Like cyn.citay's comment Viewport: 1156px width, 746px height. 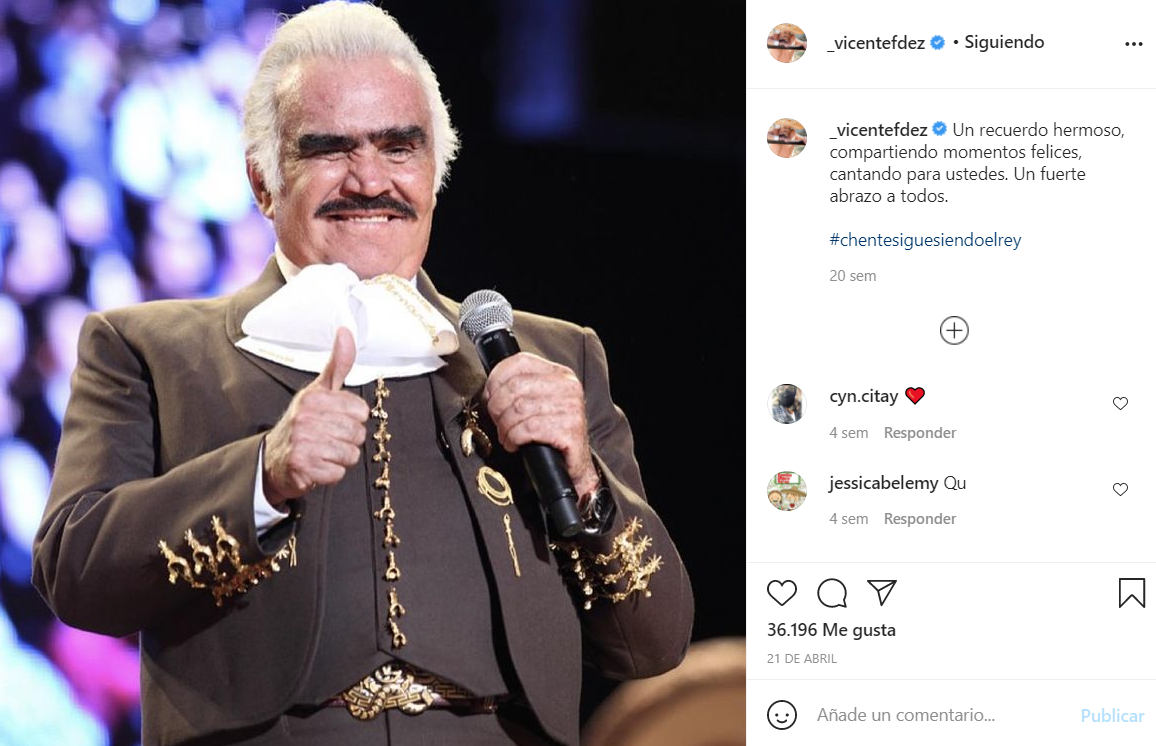(x=1120, y=403)
